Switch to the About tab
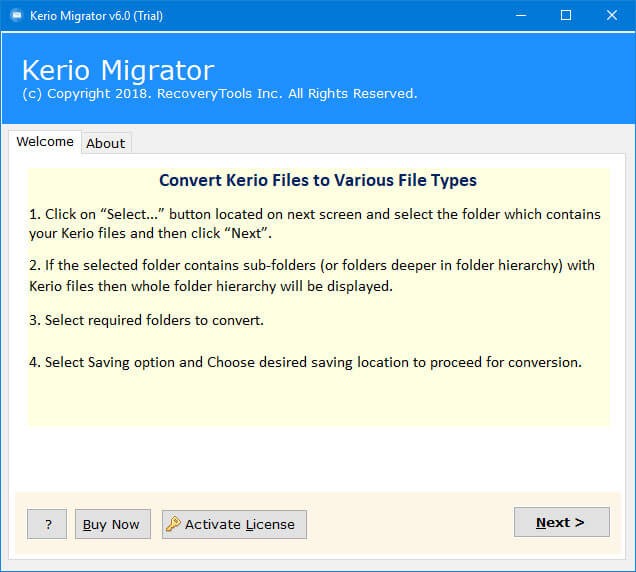The image size is (636, 572). coord(106,143)
